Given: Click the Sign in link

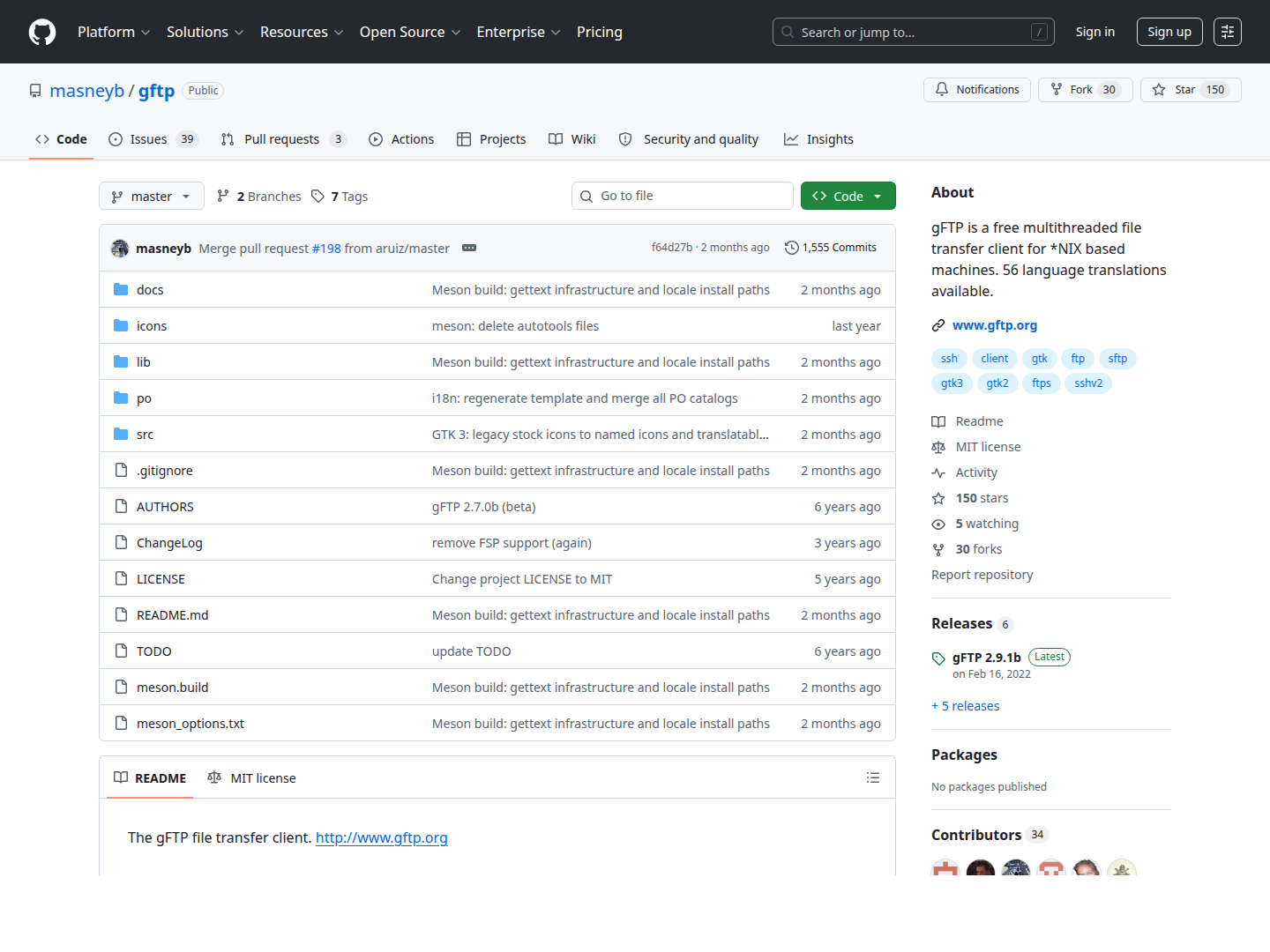Looking at the screenshot, I should [x=1095, y=32].
